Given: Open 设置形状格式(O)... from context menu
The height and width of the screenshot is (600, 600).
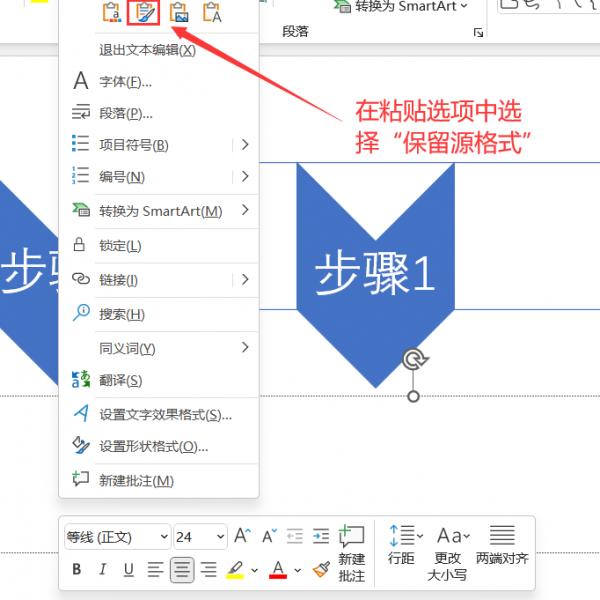Looking at the screenshot, I should pos(158,446).
